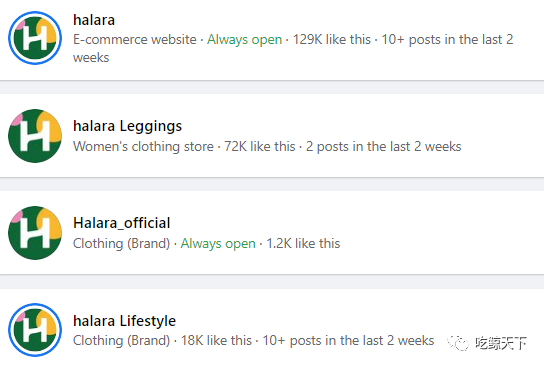The image size is (544, 367).
Task: Click Clothing (Brand) under Halara_official
Action: (x=121, y=244)
